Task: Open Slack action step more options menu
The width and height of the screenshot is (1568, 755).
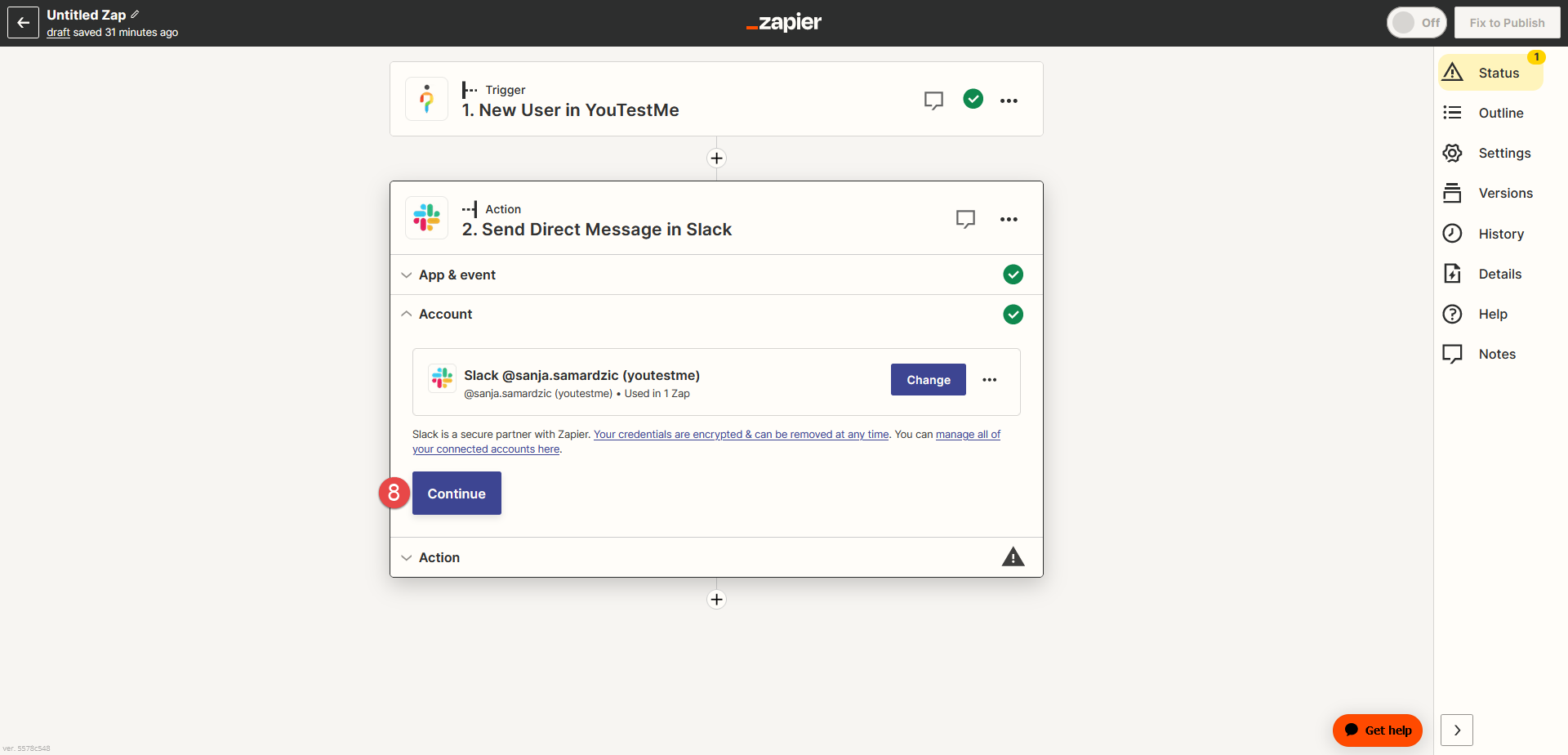Action: [x=1009, y=219]
